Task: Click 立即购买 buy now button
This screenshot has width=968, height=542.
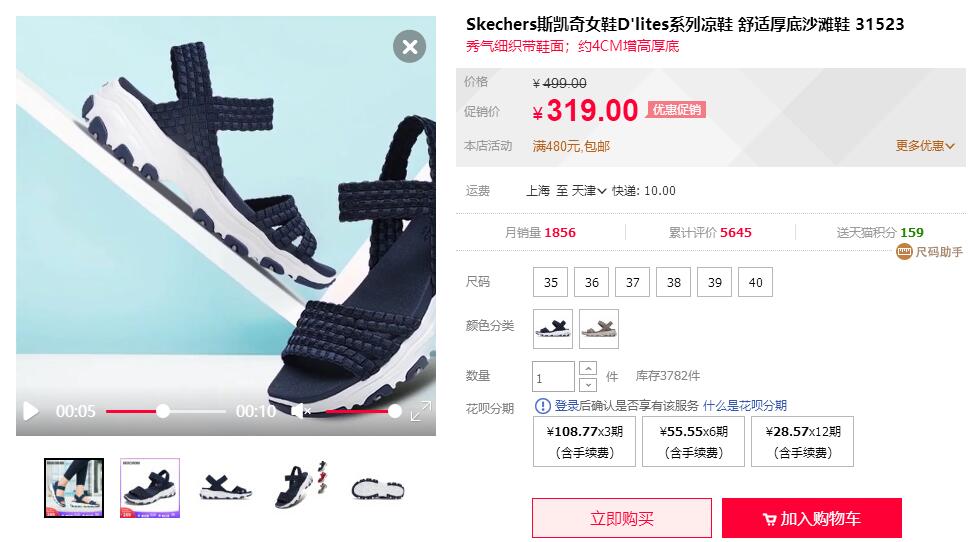Action: pos(622,518)
